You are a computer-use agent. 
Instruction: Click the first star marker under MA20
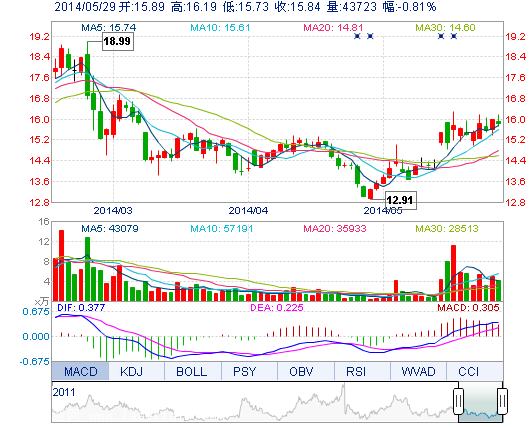[357, 36]
